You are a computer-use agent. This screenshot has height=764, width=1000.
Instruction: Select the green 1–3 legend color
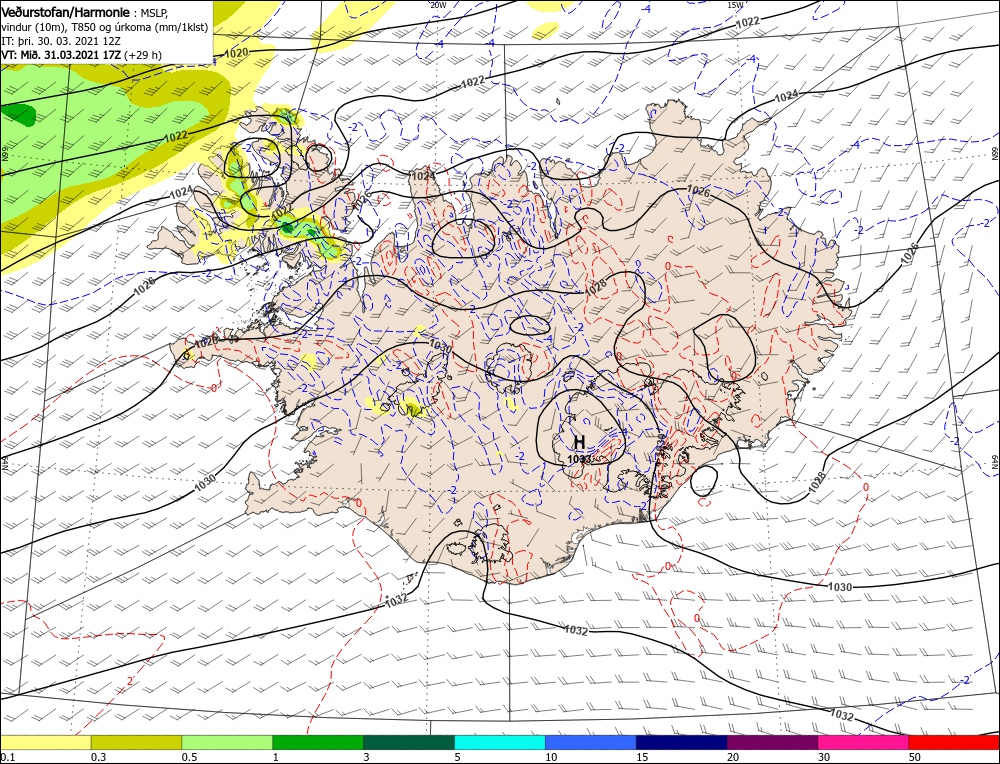point(318,742)
